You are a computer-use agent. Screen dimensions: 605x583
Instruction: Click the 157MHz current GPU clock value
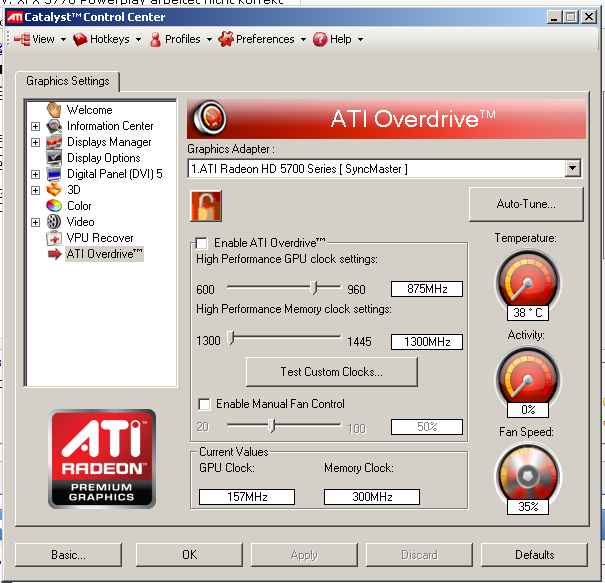(x=247, y=497)
